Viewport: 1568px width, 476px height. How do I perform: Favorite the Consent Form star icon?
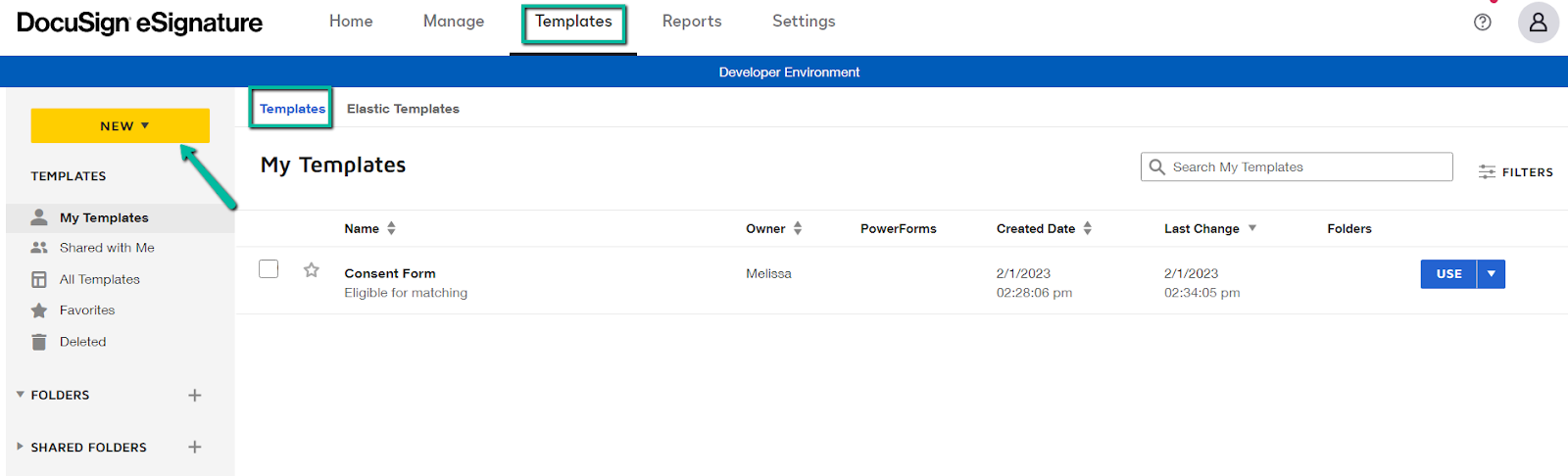[312, 270]
